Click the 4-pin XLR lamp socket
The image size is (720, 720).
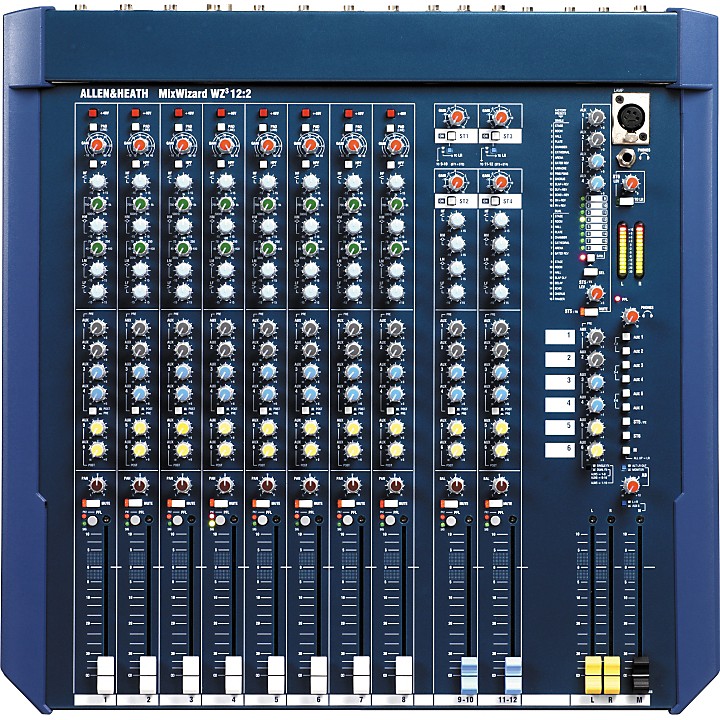click(x=631, y=119)
